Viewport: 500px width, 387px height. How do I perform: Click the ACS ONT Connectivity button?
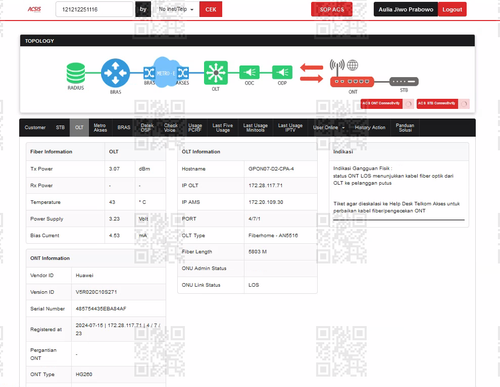point(381,104)
